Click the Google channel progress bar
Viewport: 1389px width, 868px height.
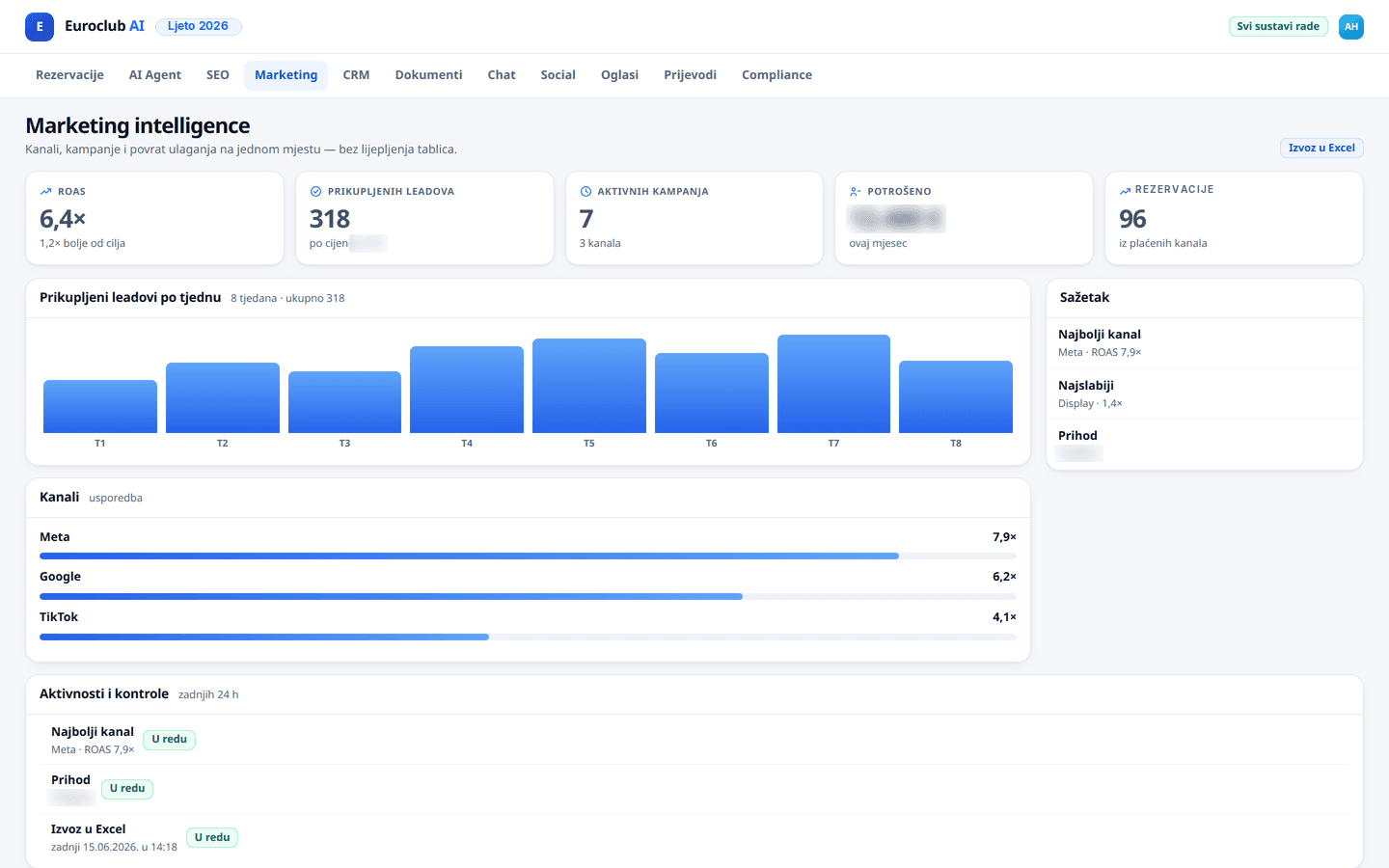[528, 596]
